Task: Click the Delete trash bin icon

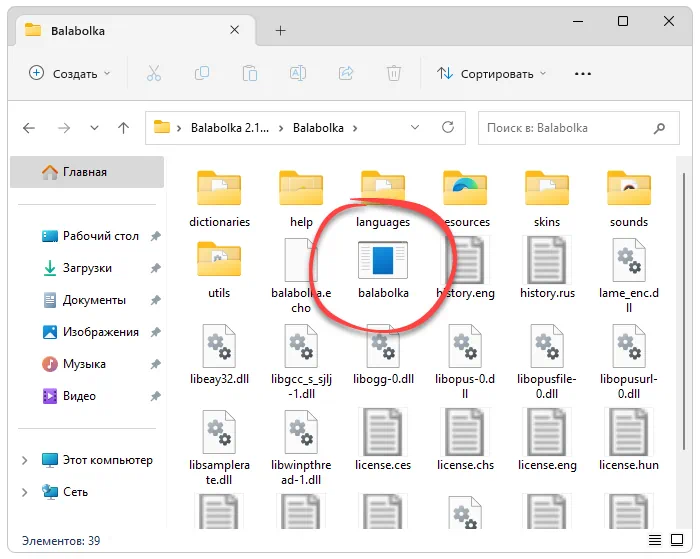Action: [394, 73]
